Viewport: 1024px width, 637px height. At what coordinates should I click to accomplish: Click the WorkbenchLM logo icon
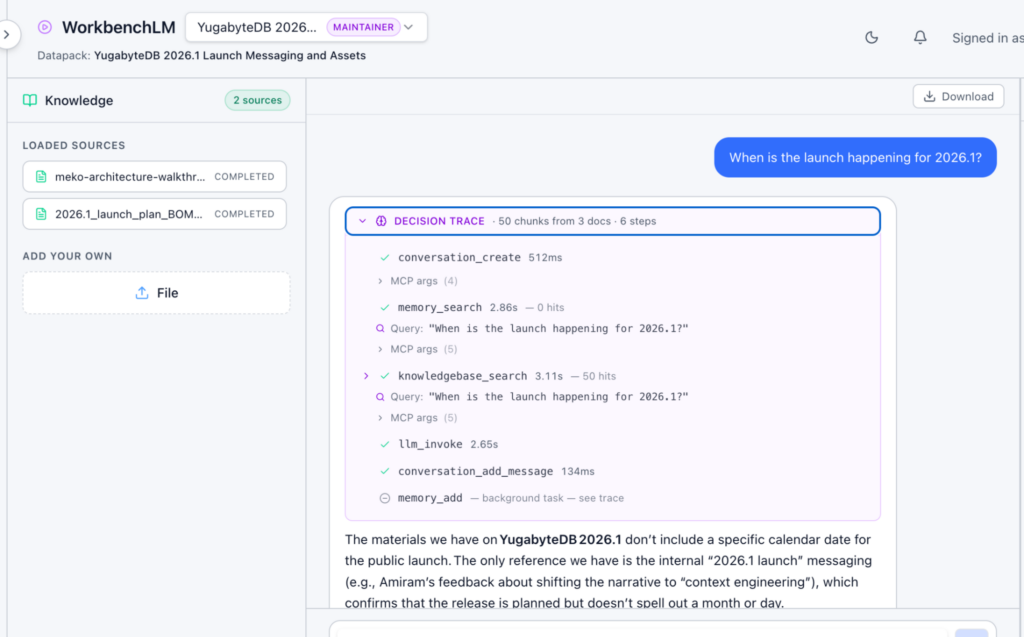click(44, 27)
